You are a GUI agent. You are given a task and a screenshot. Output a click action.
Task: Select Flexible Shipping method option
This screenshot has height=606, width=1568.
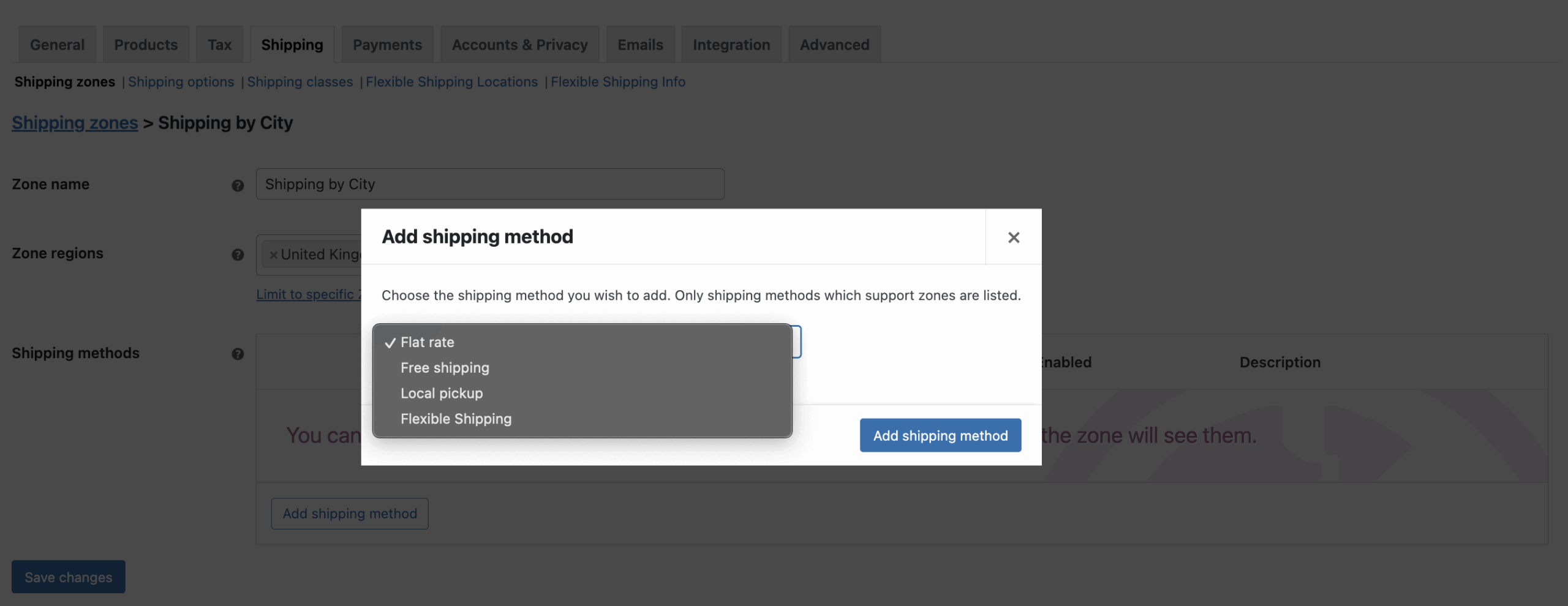pyautogui.click(x=456, y=419)
